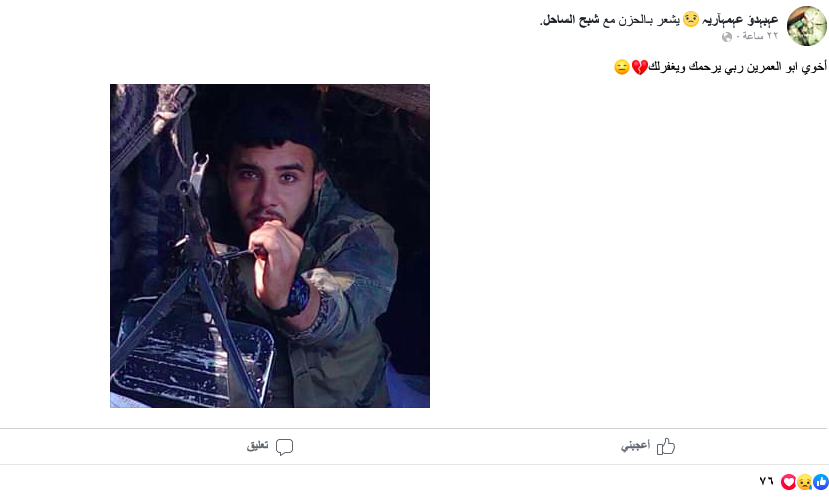Click the sad face feeling emoji in the header
Screen dimensions: 829x498
[x=690, y=20]
